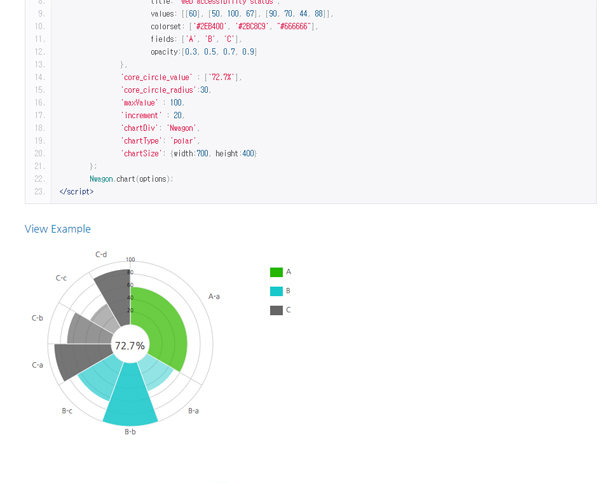
Task: Click the C-d axis label
Action: (x=101, y=255)
